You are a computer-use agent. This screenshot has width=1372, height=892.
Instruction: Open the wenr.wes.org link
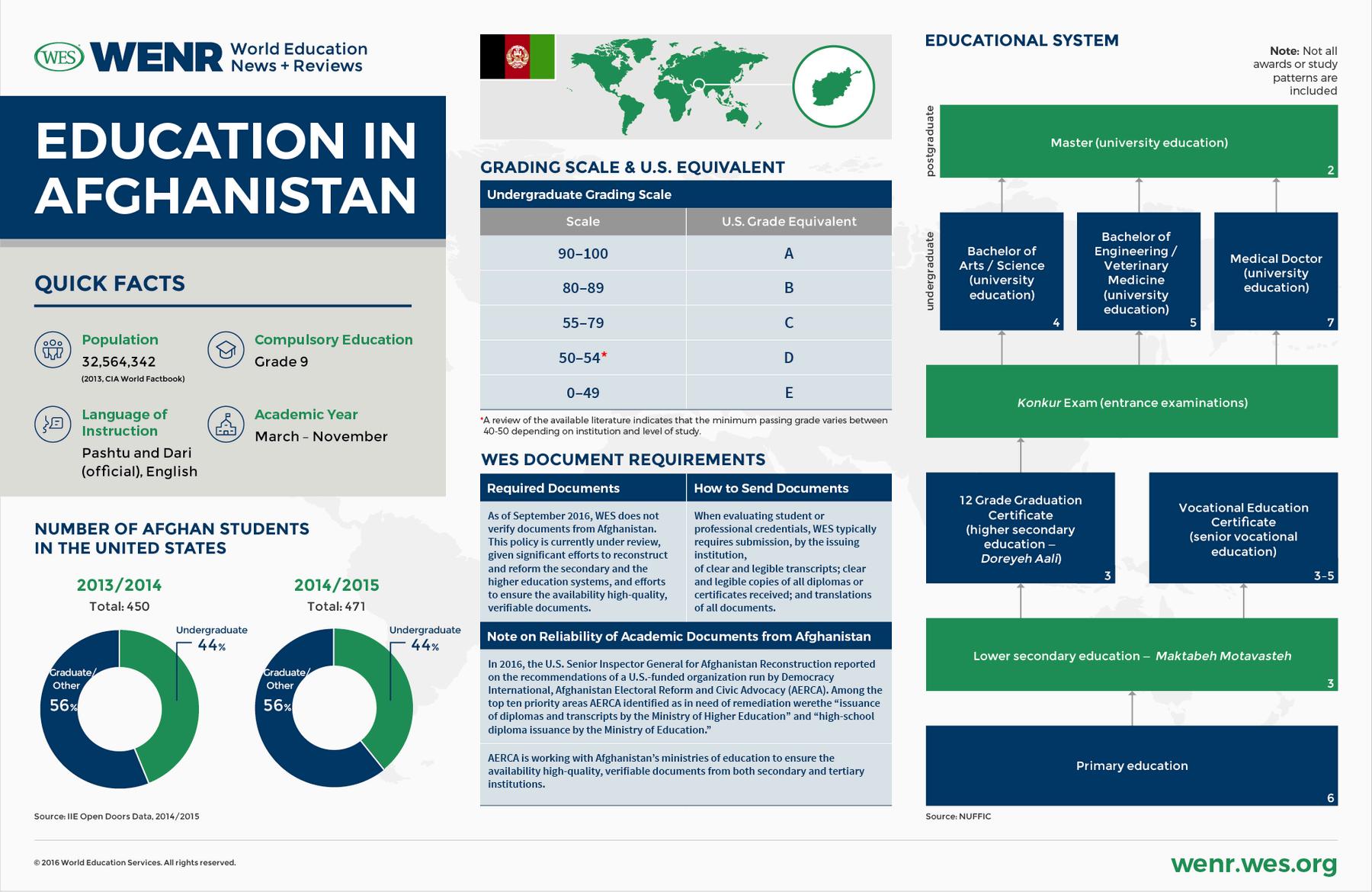click(x=1254, y=864)
